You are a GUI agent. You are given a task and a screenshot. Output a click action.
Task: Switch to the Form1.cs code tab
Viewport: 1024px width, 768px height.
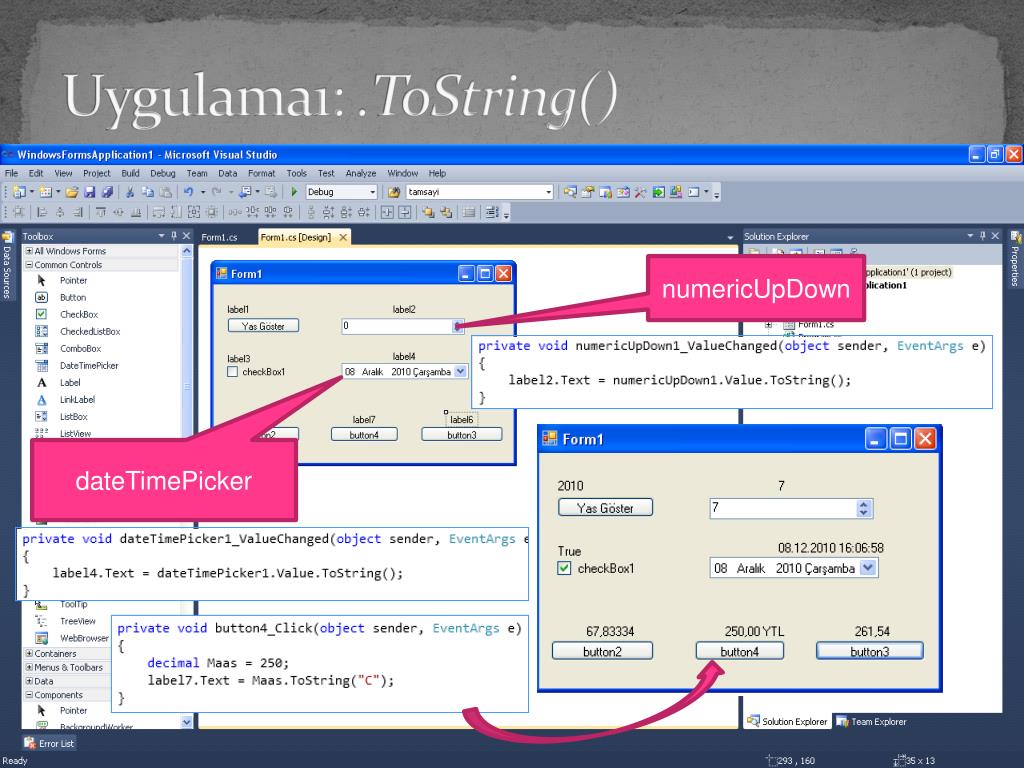click(219, 237)
